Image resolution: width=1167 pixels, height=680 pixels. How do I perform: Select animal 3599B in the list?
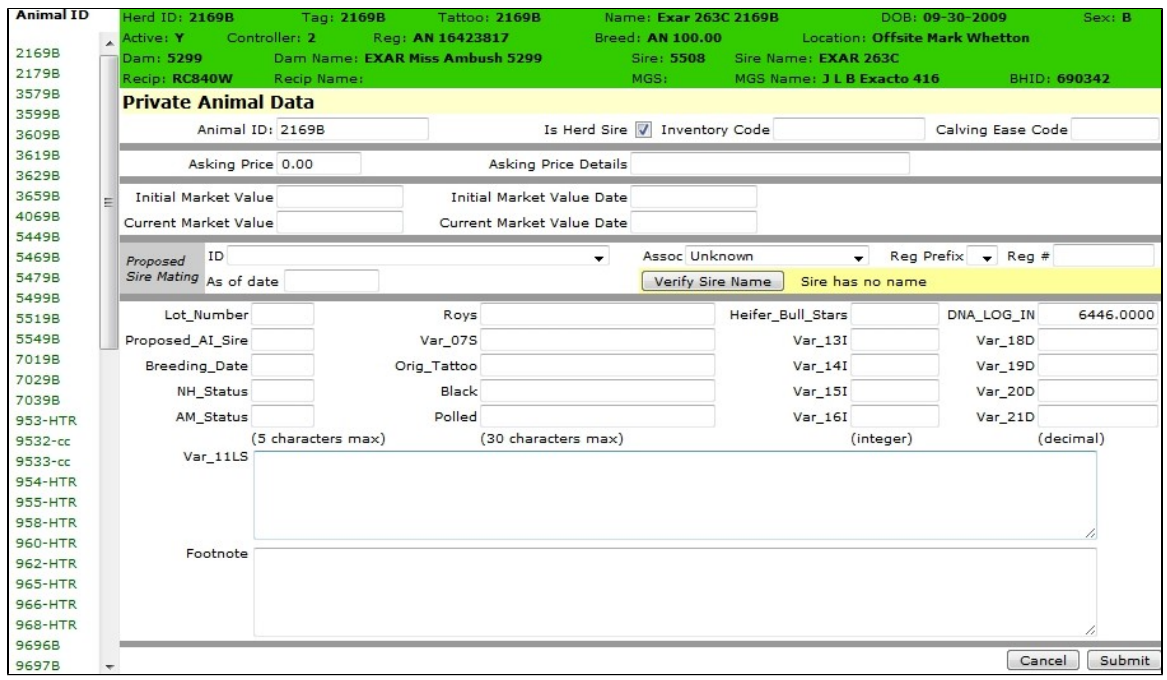point(38,114)
